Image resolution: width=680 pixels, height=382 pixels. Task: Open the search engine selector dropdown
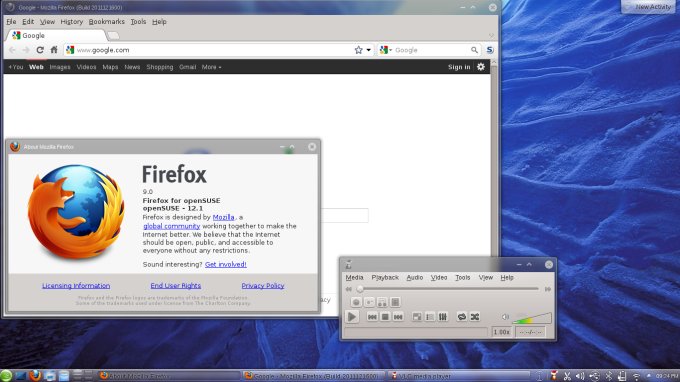pyautogui.click(x=386, y=50)
